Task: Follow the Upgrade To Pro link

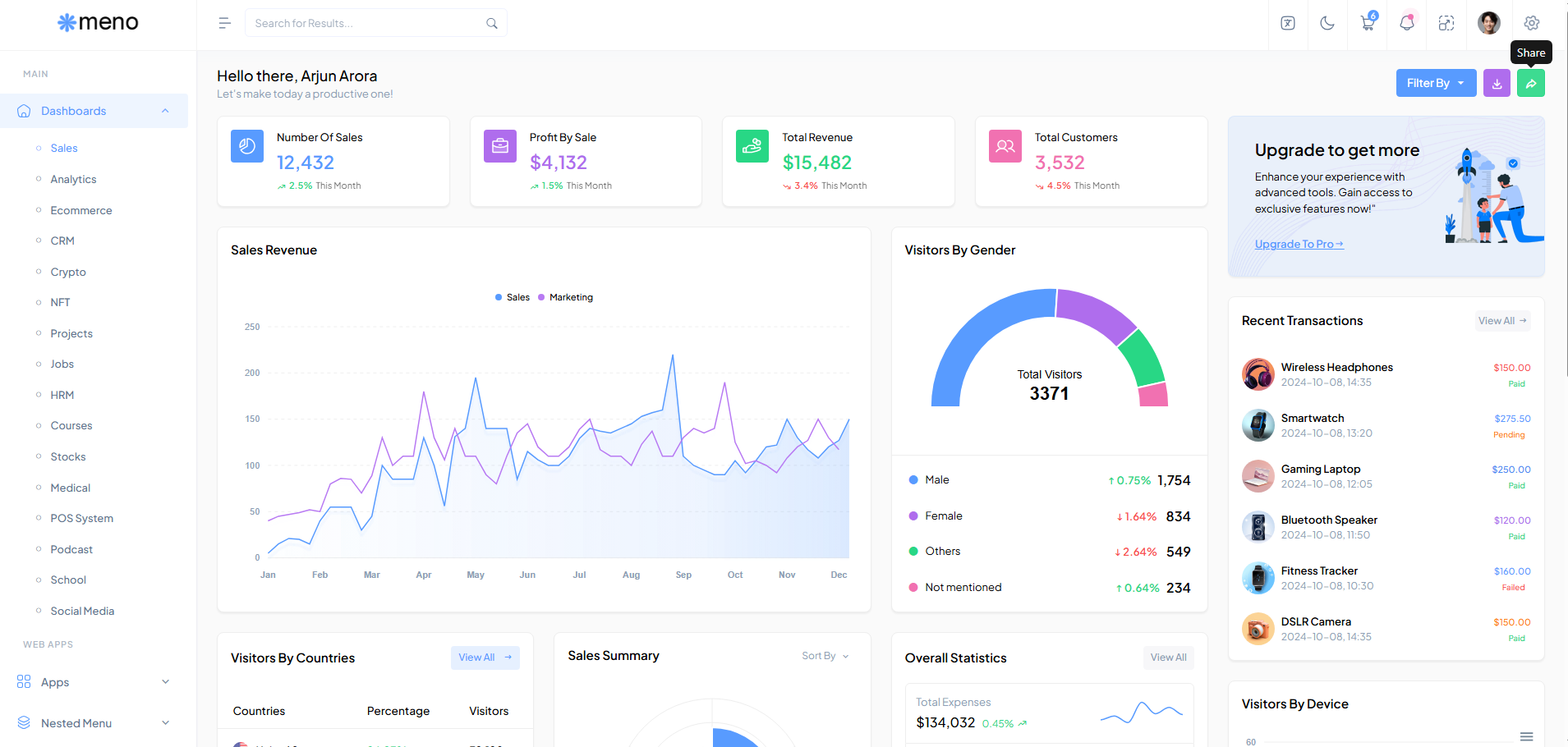Action: (x=1299, y=244)
